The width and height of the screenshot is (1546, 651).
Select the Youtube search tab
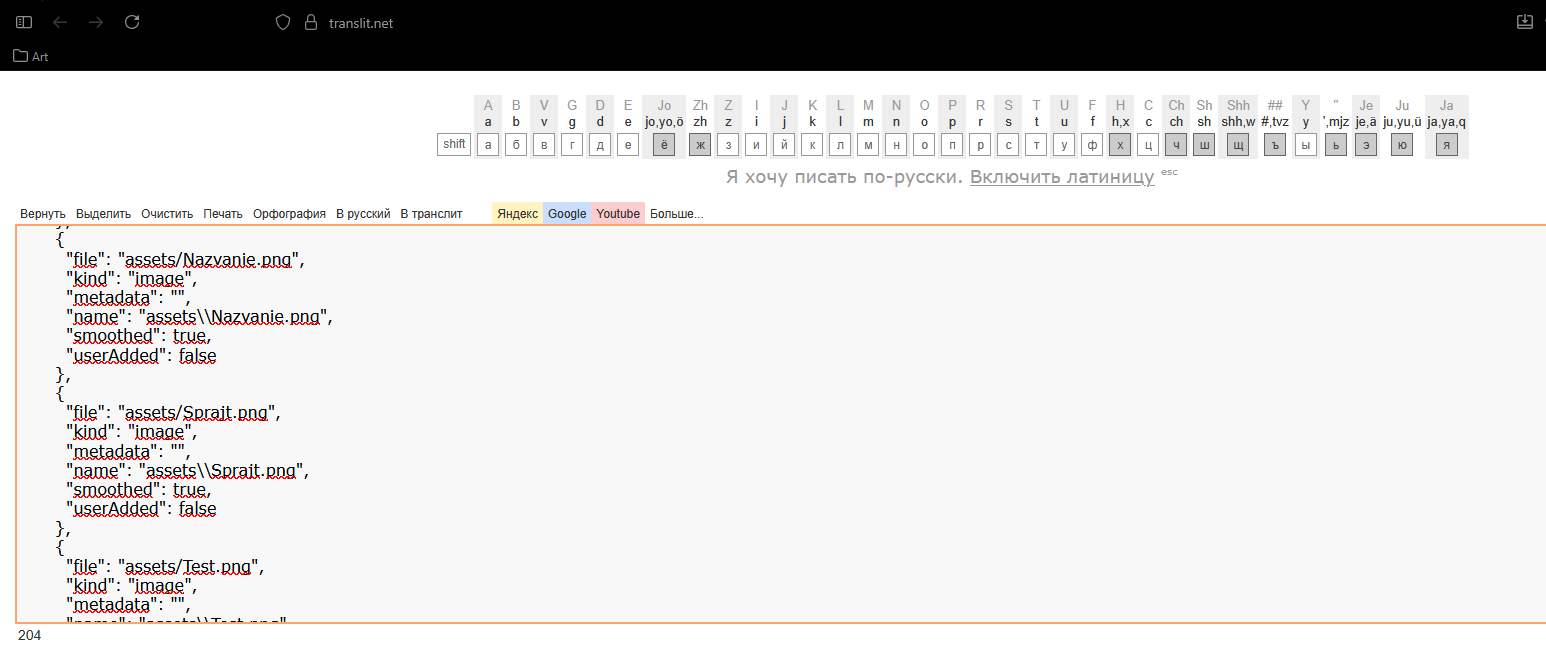618,213
